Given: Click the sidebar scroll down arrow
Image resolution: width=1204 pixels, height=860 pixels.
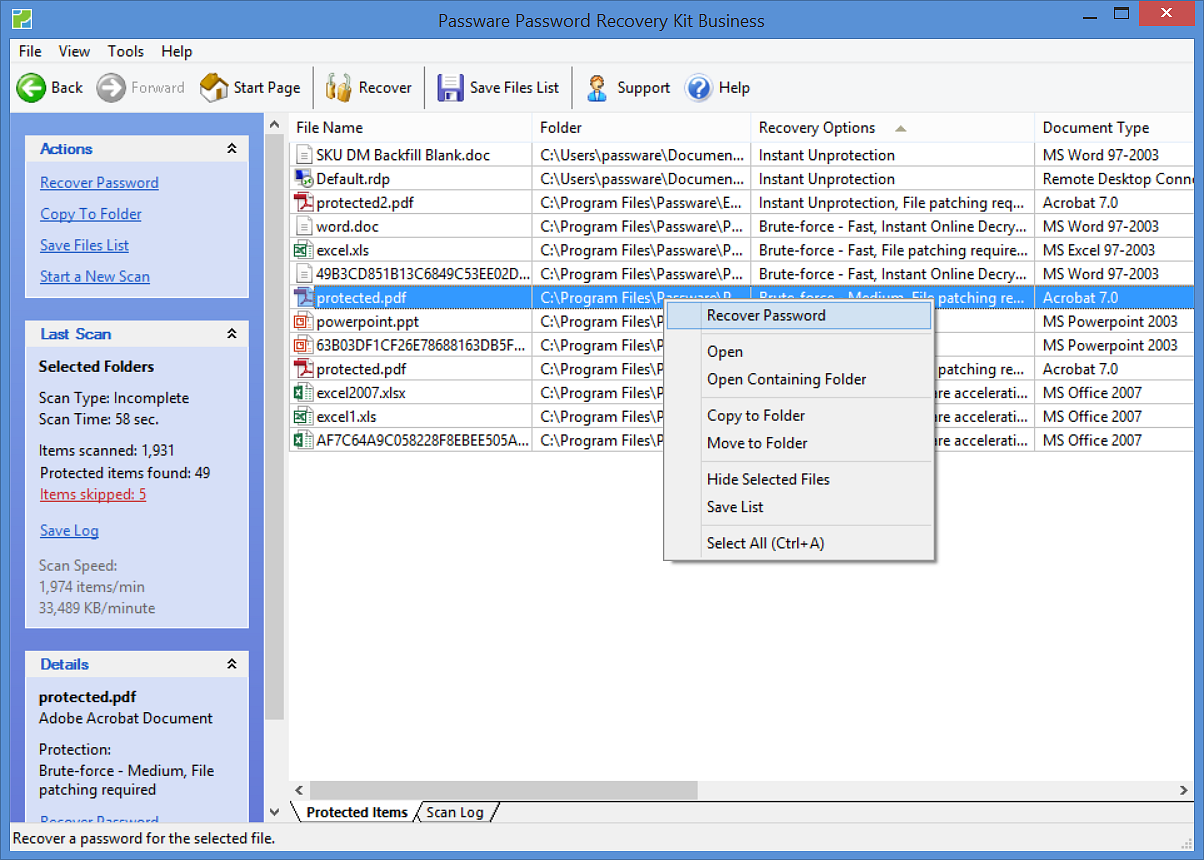Looking at the screenshot, I should (275, 812).
